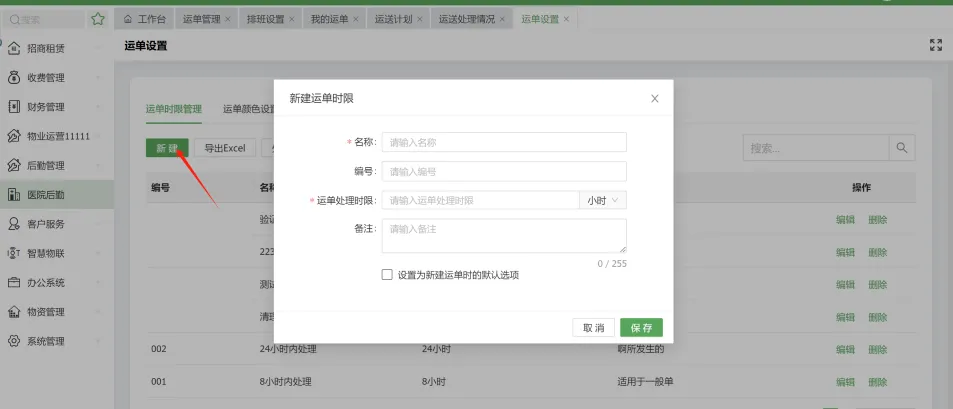The image size is (953, 409).
Task: Click the 取消 button
Action: (593, 328)
